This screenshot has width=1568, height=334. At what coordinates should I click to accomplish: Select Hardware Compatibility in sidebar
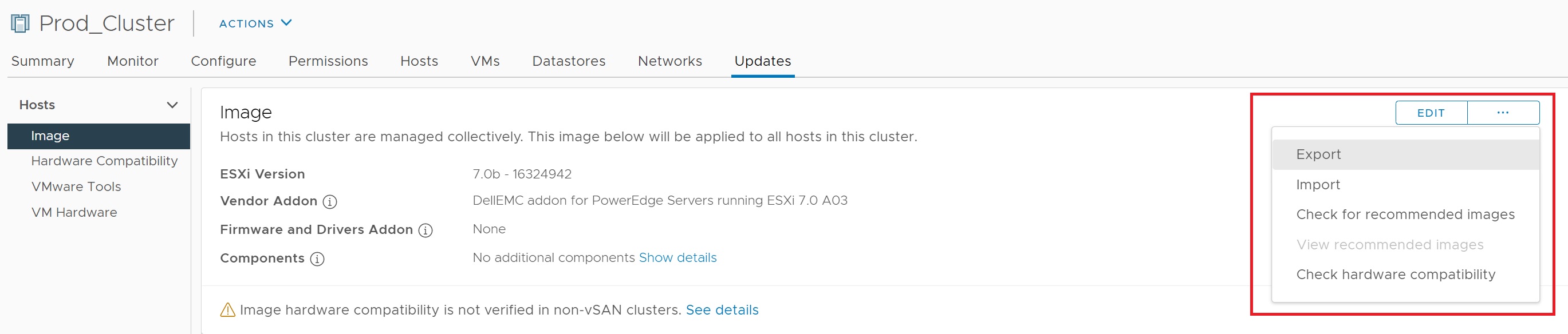point(104,161)
